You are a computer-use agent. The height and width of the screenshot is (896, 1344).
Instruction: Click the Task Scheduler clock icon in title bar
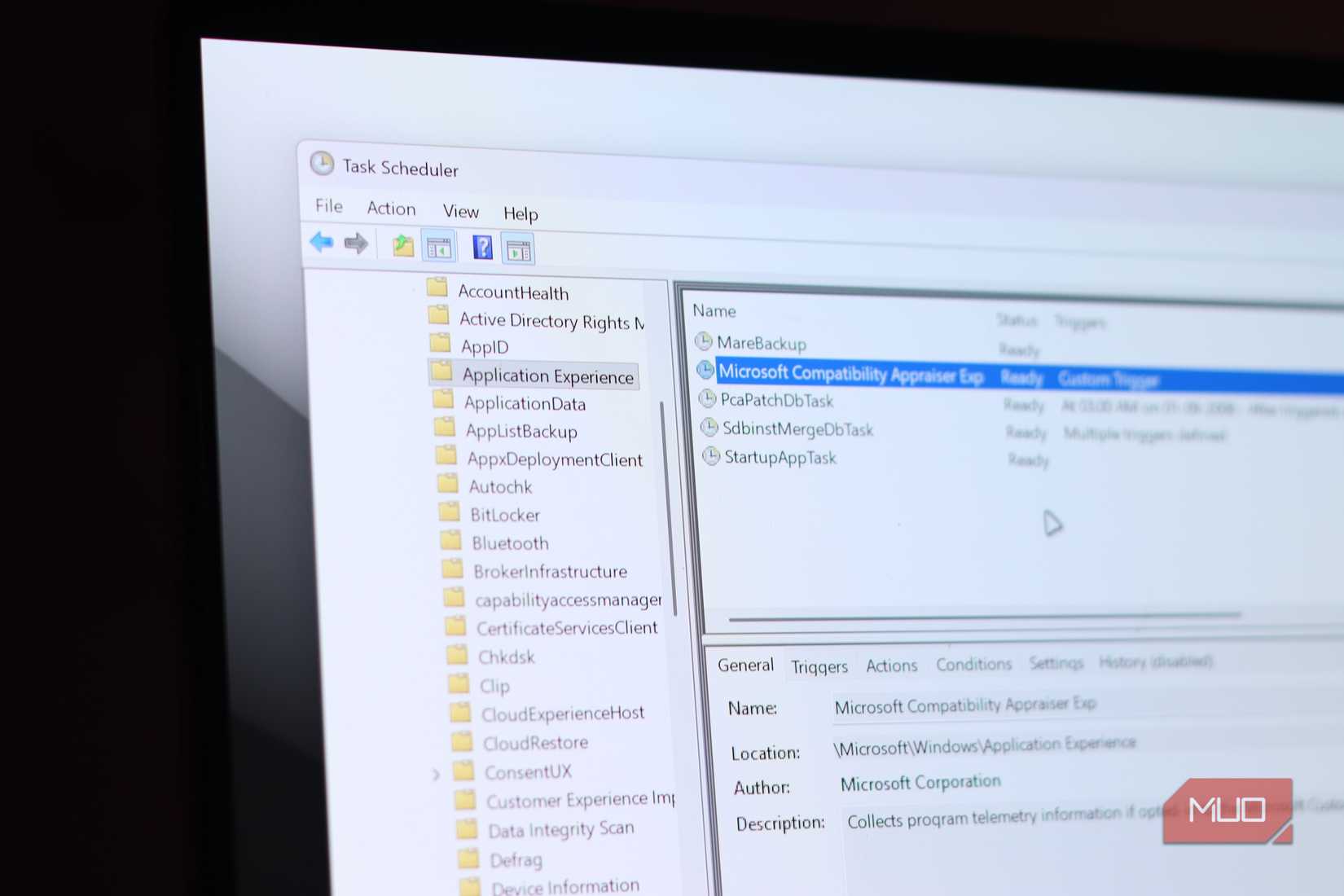323,163
